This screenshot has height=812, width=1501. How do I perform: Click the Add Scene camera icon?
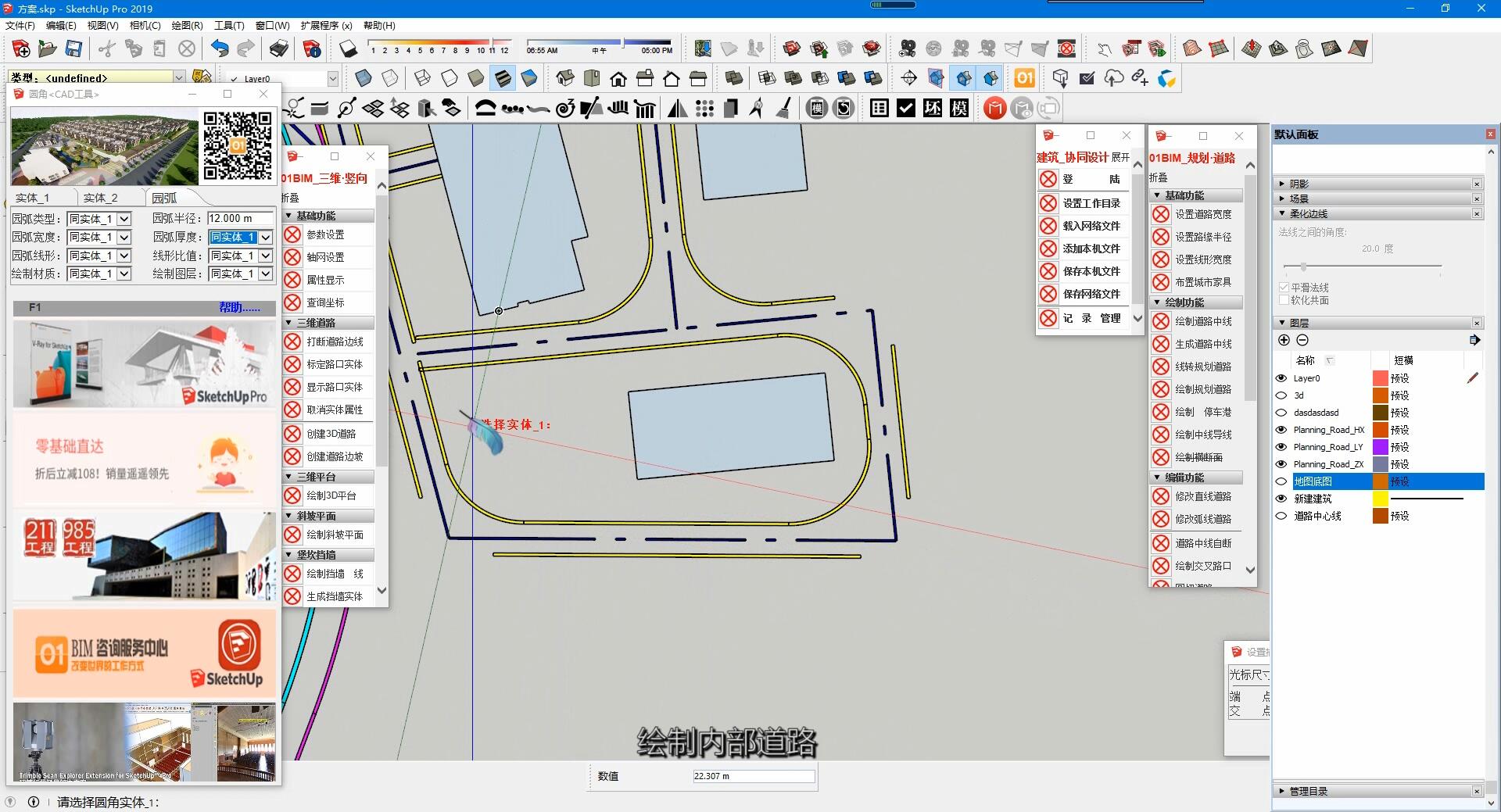[908, 49]
